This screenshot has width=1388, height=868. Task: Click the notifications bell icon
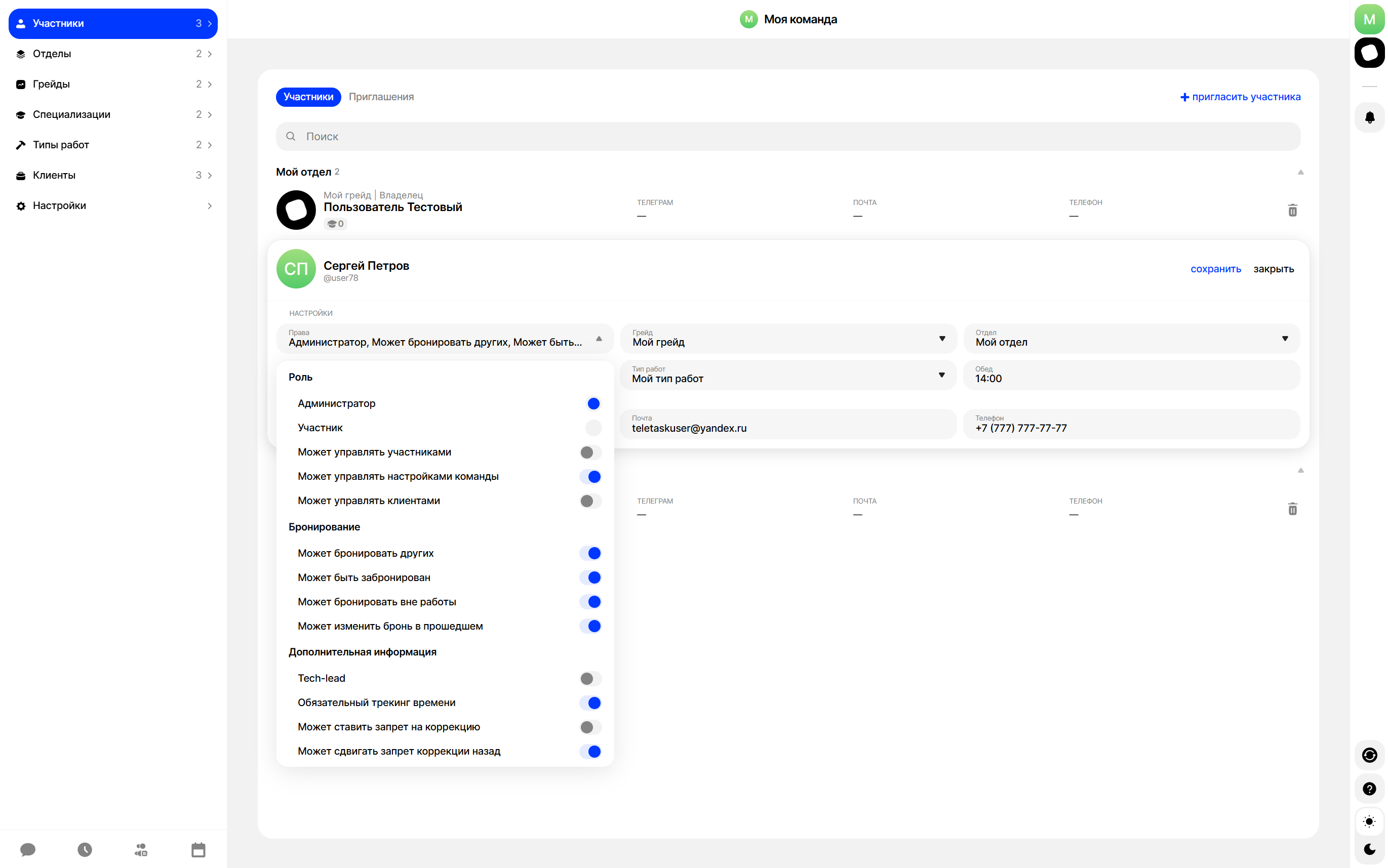(x=1369, y=117)
